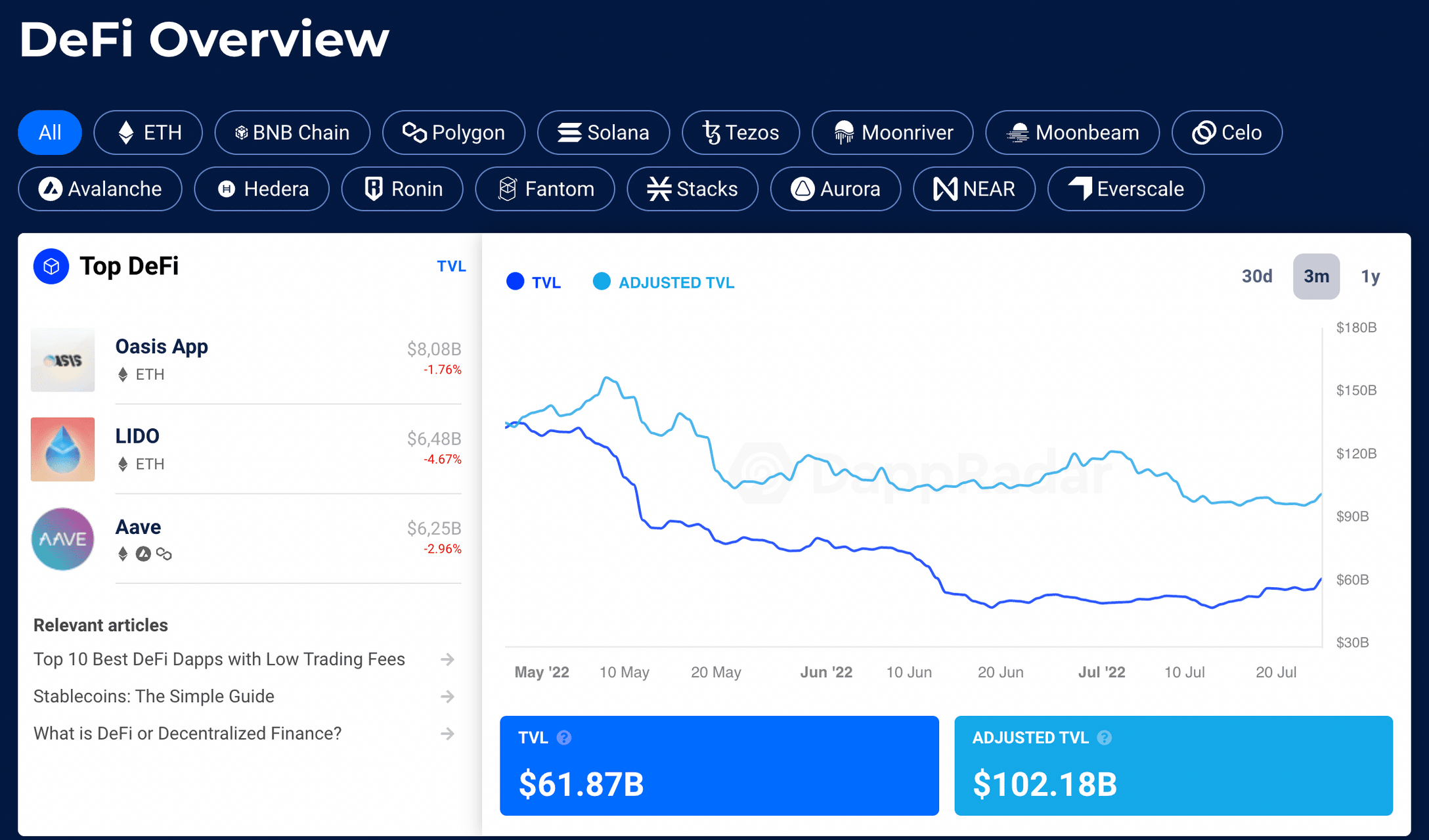Image resolution: width=1429 pixels, height=840 pixels.
Task: Click Ethereum icon under Aave
Action: (x=123, y=554)
